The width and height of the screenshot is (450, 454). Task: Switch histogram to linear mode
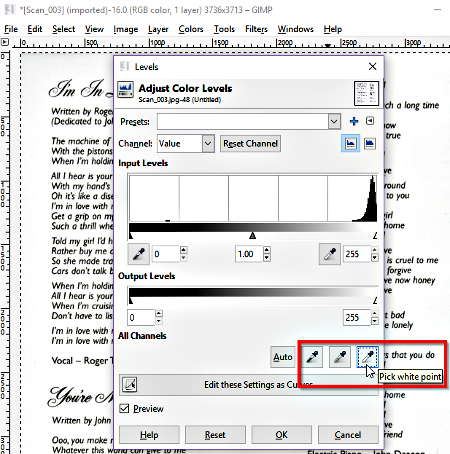tap(351, 144)
